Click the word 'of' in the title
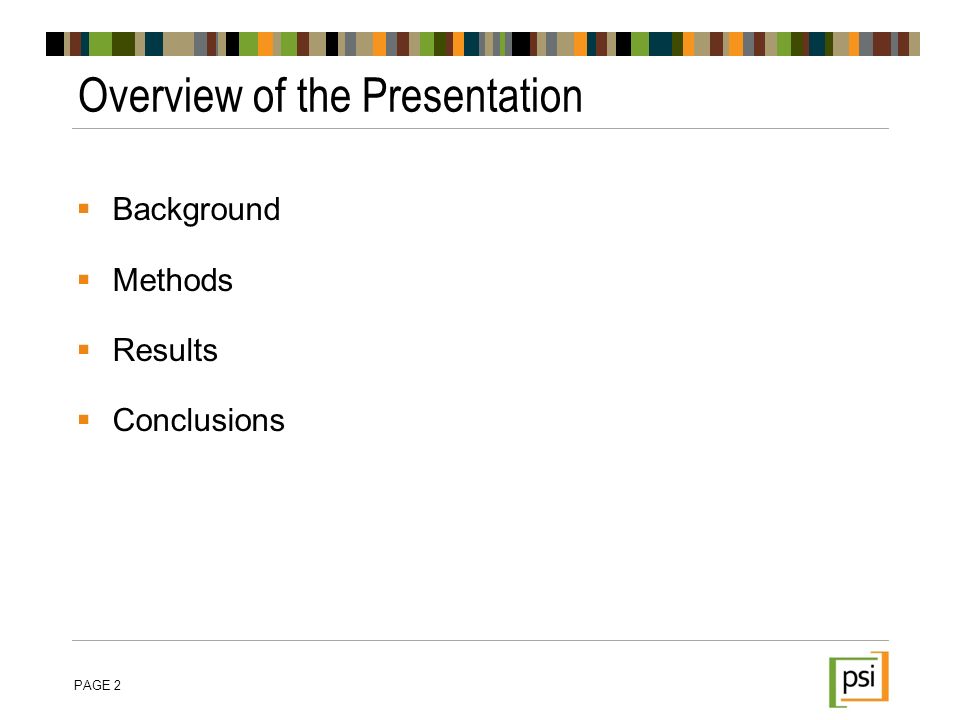960x720 pixels. [270, 96]
